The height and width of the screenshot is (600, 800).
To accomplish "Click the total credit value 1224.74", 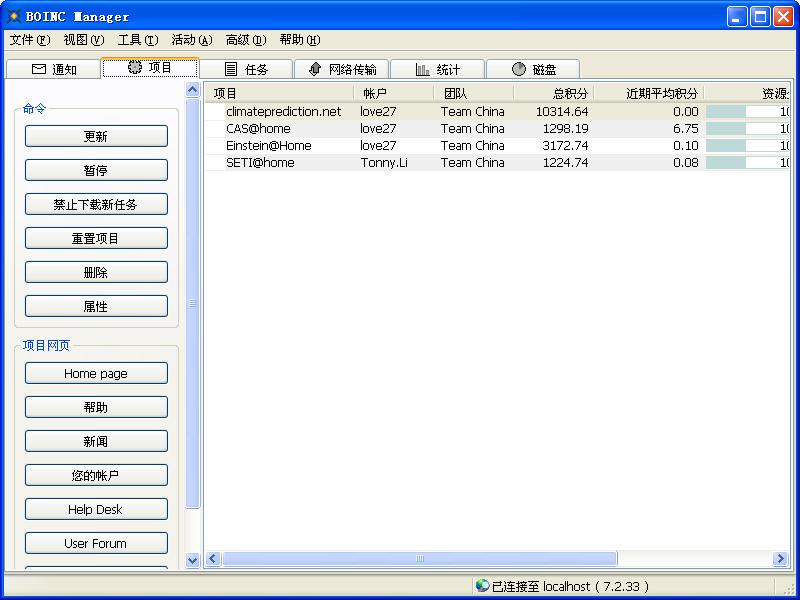I will 565,163.
